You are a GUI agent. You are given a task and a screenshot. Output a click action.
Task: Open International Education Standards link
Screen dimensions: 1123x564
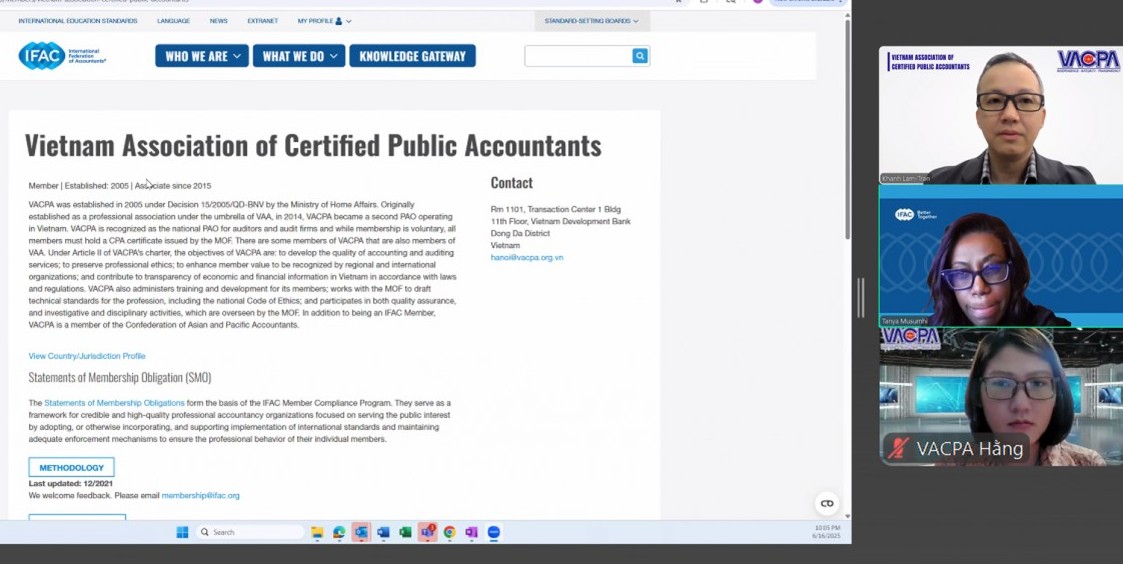[78, 21]
